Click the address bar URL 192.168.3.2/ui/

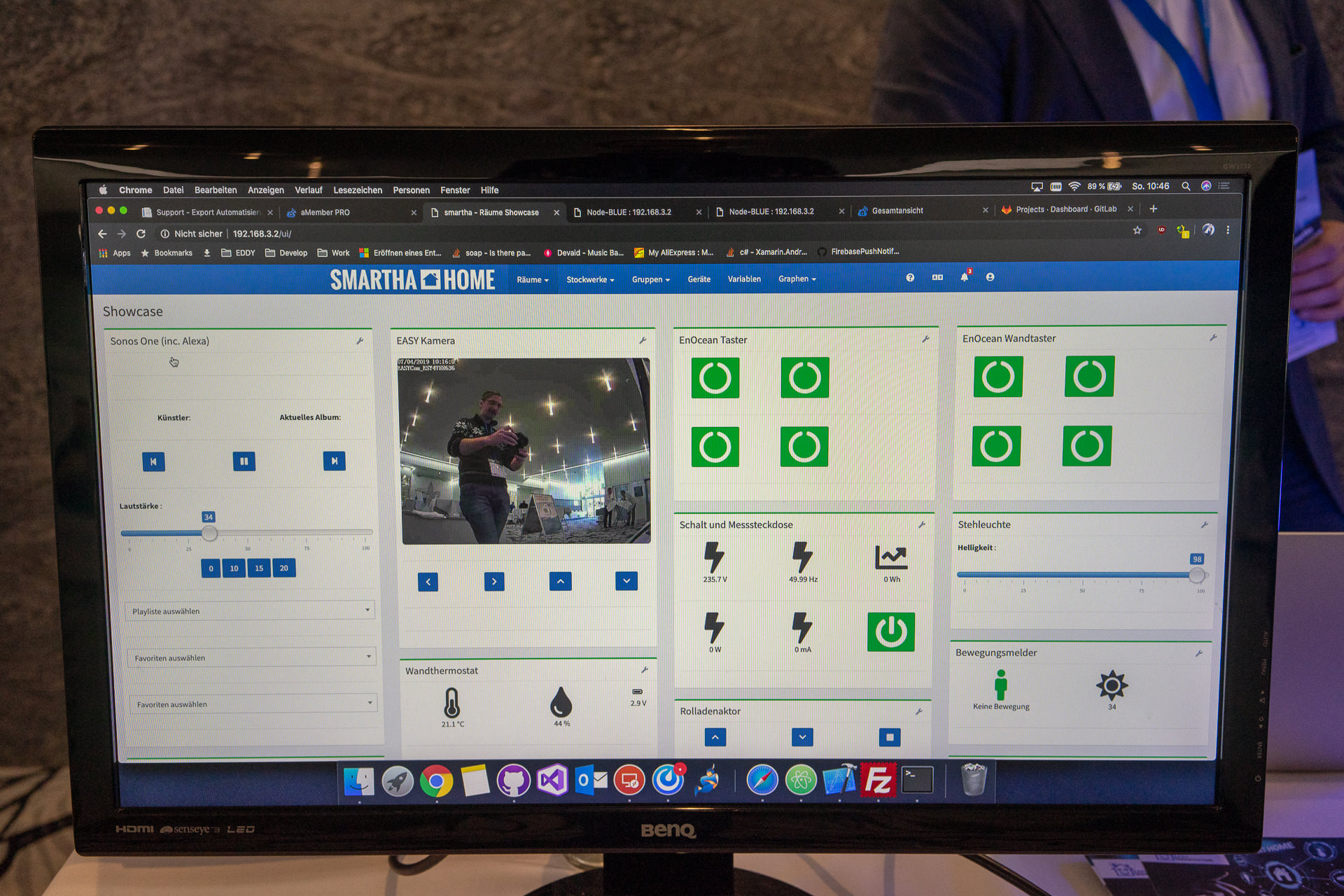262,234
